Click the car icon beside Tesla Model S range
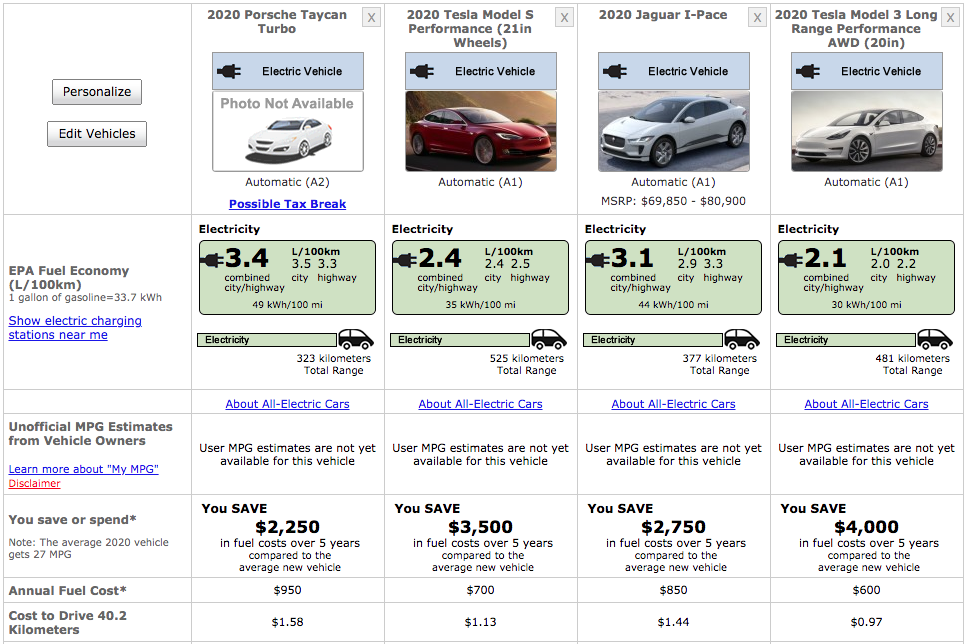This screenshot has width=967, height=644. (x=548, y=339)
